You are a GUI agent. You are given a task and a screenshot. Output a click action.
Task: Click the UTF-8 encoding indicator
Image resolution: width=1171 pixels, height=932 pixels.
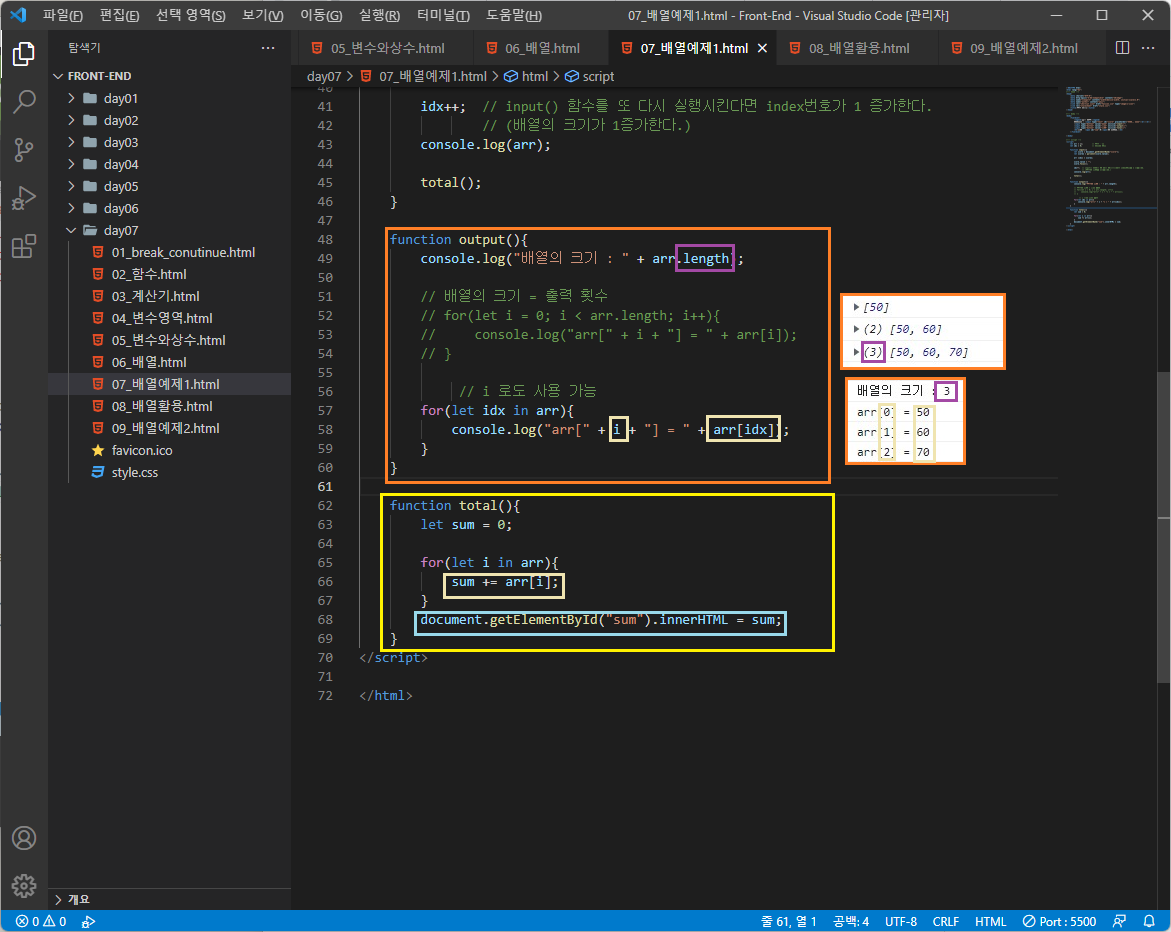901,922
